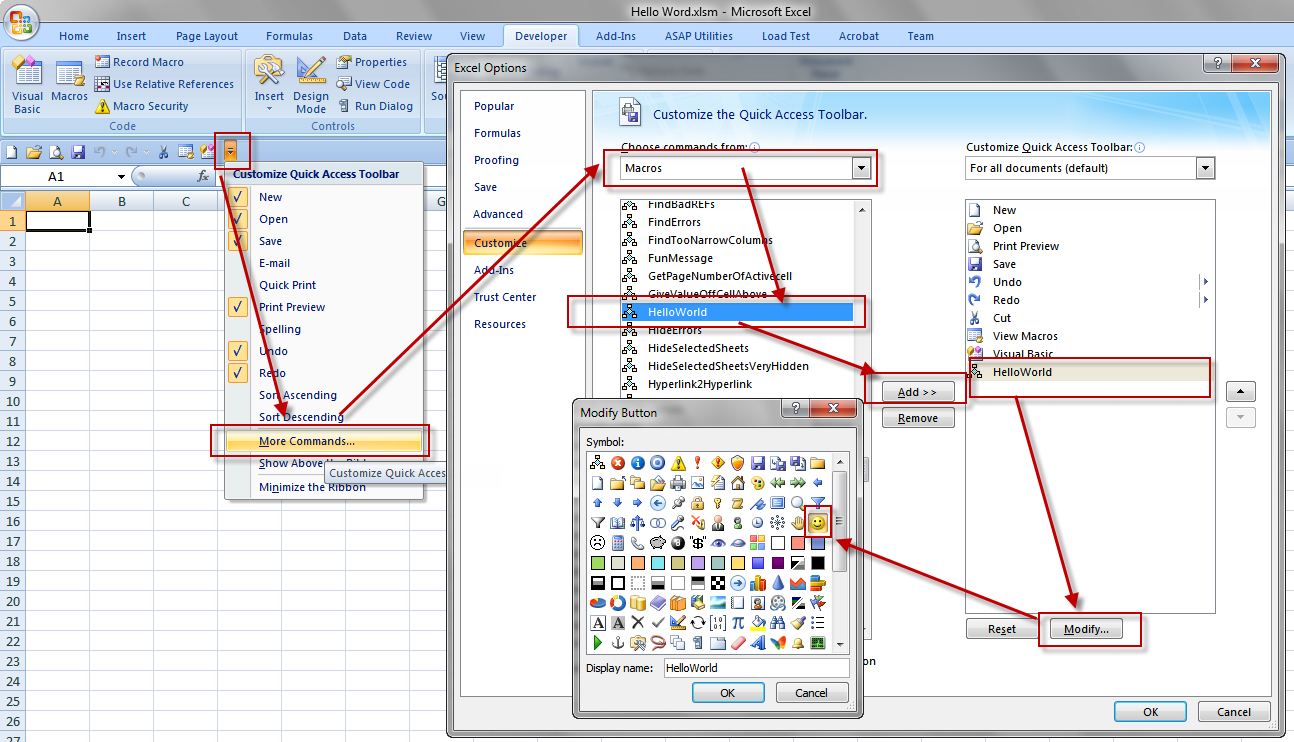Select the smiley face symbol
The height and width of the screenshot is (742, 1294).
[818, 523]
